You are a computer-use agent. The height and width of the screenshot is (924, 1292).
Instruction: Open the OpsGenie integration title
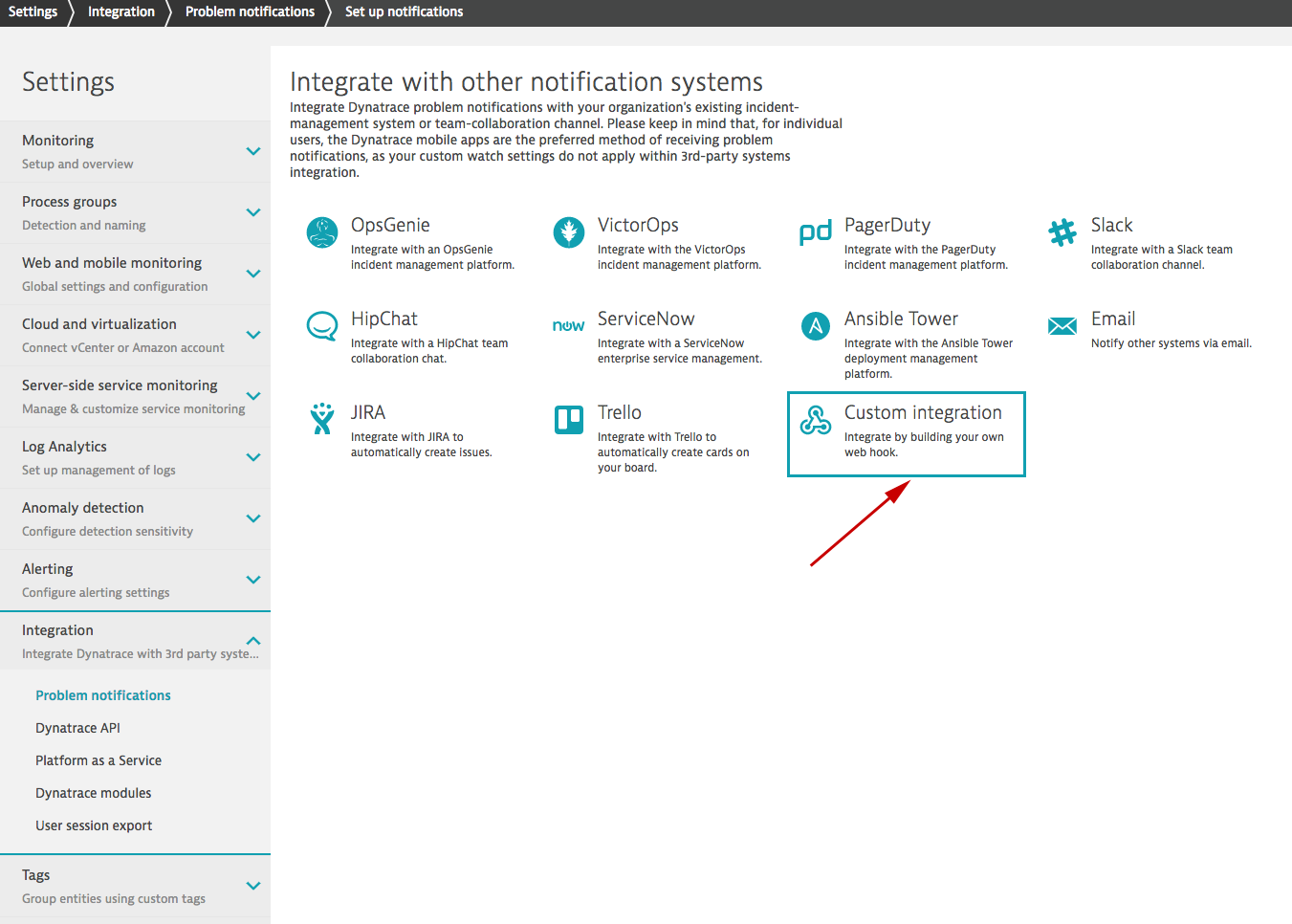390,225
